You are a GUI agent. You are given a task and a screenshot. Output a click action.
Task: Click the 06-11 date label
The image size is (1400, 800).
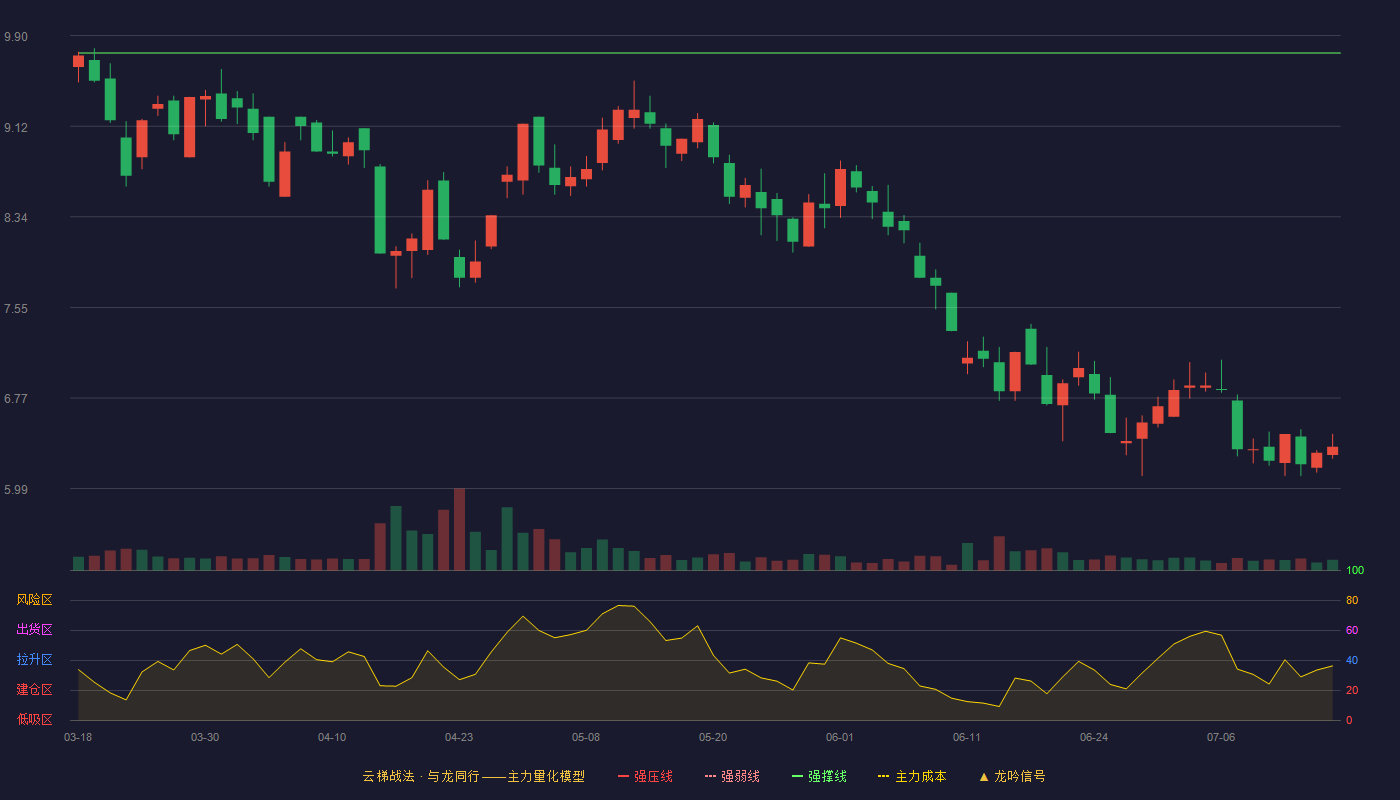967,737
